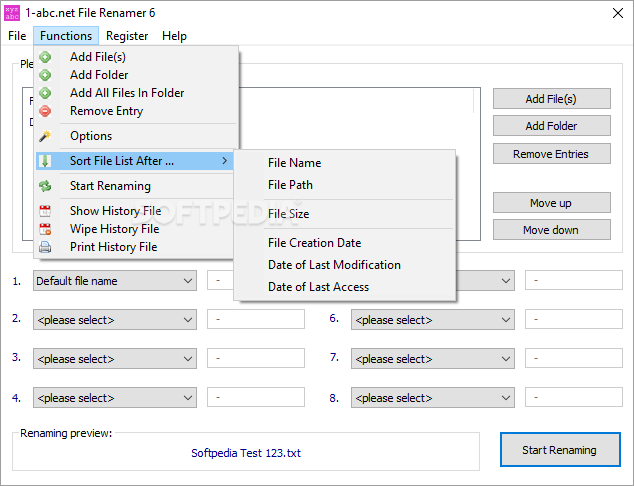
Task: Click the big Start Renaming button
Action: [x=560, y=450]
